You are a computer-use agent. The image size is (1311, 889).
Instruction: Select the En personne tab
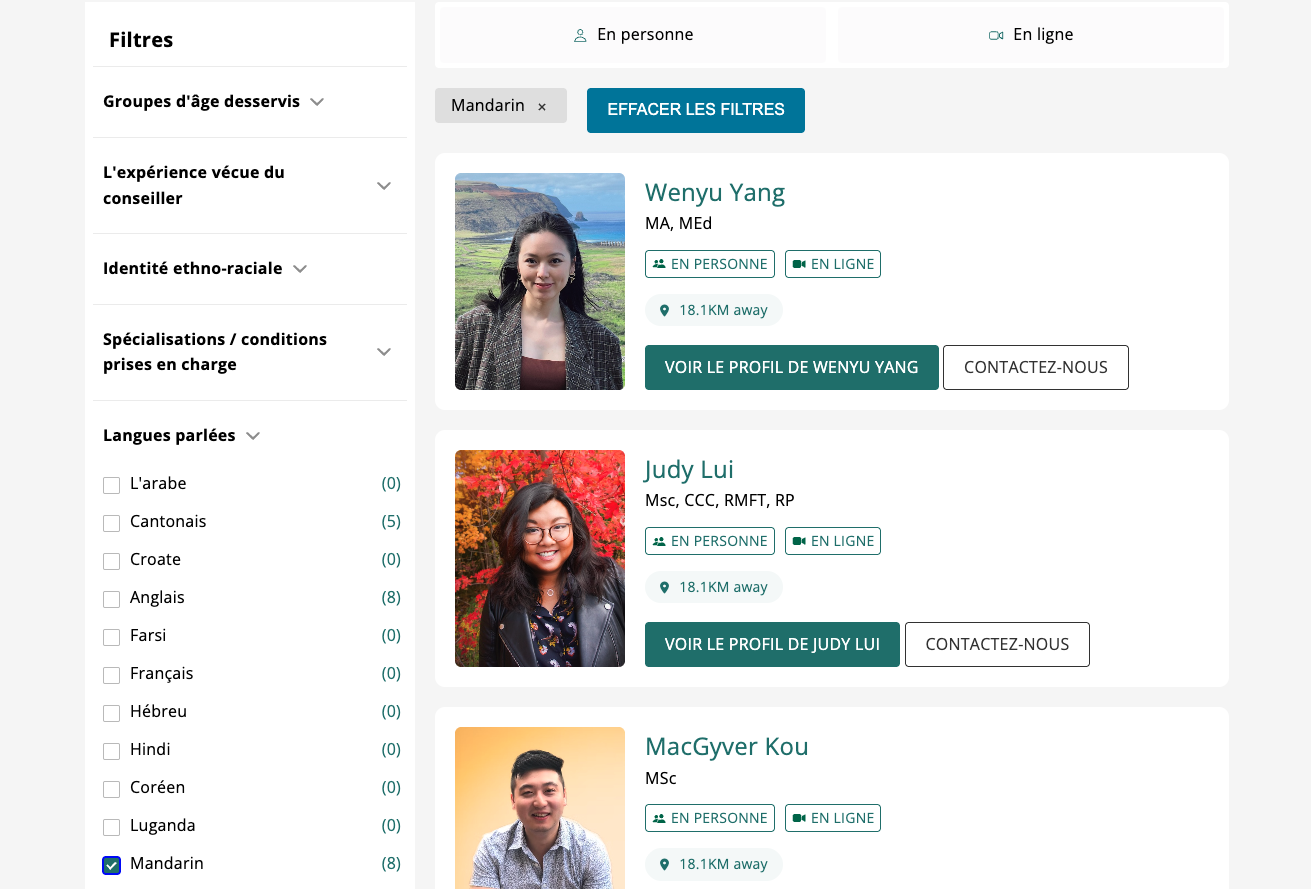[632, 34]
